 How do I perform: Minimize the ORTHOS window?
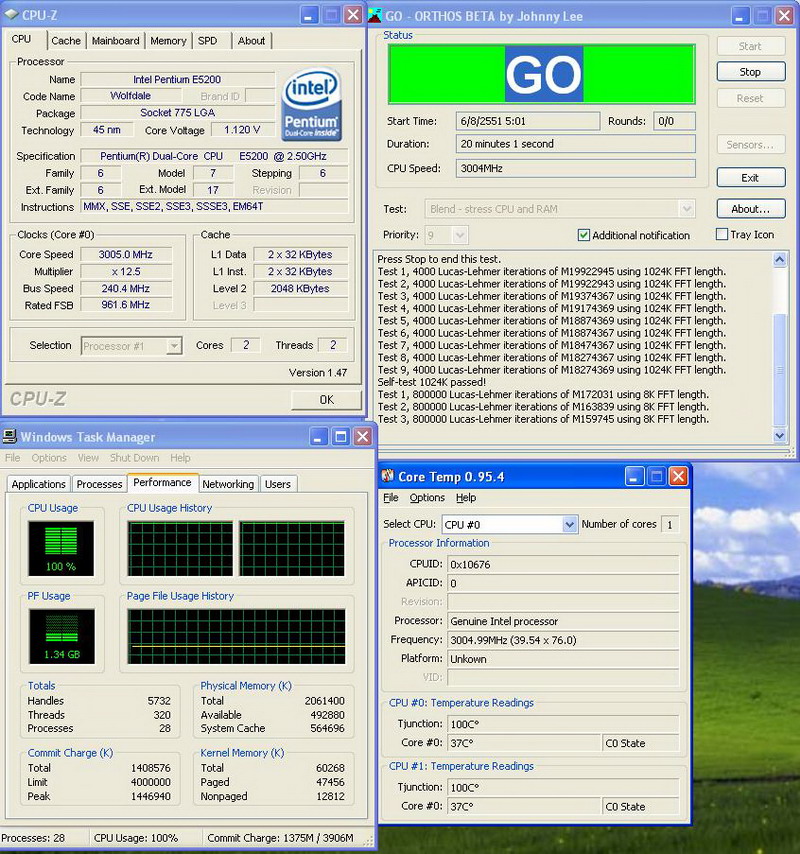[740, 16]
